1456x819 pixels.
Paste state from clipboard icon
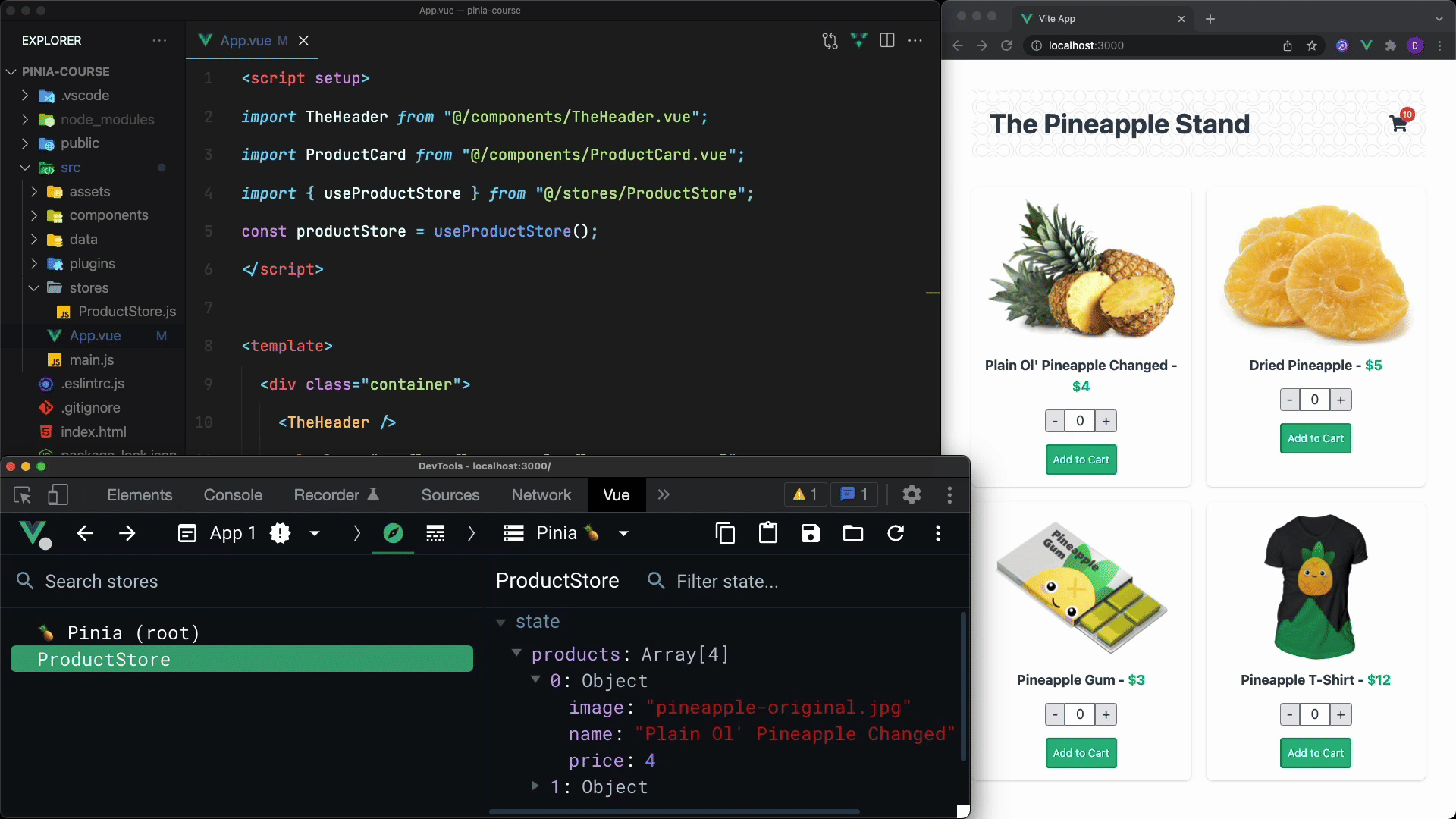[768, 533]
